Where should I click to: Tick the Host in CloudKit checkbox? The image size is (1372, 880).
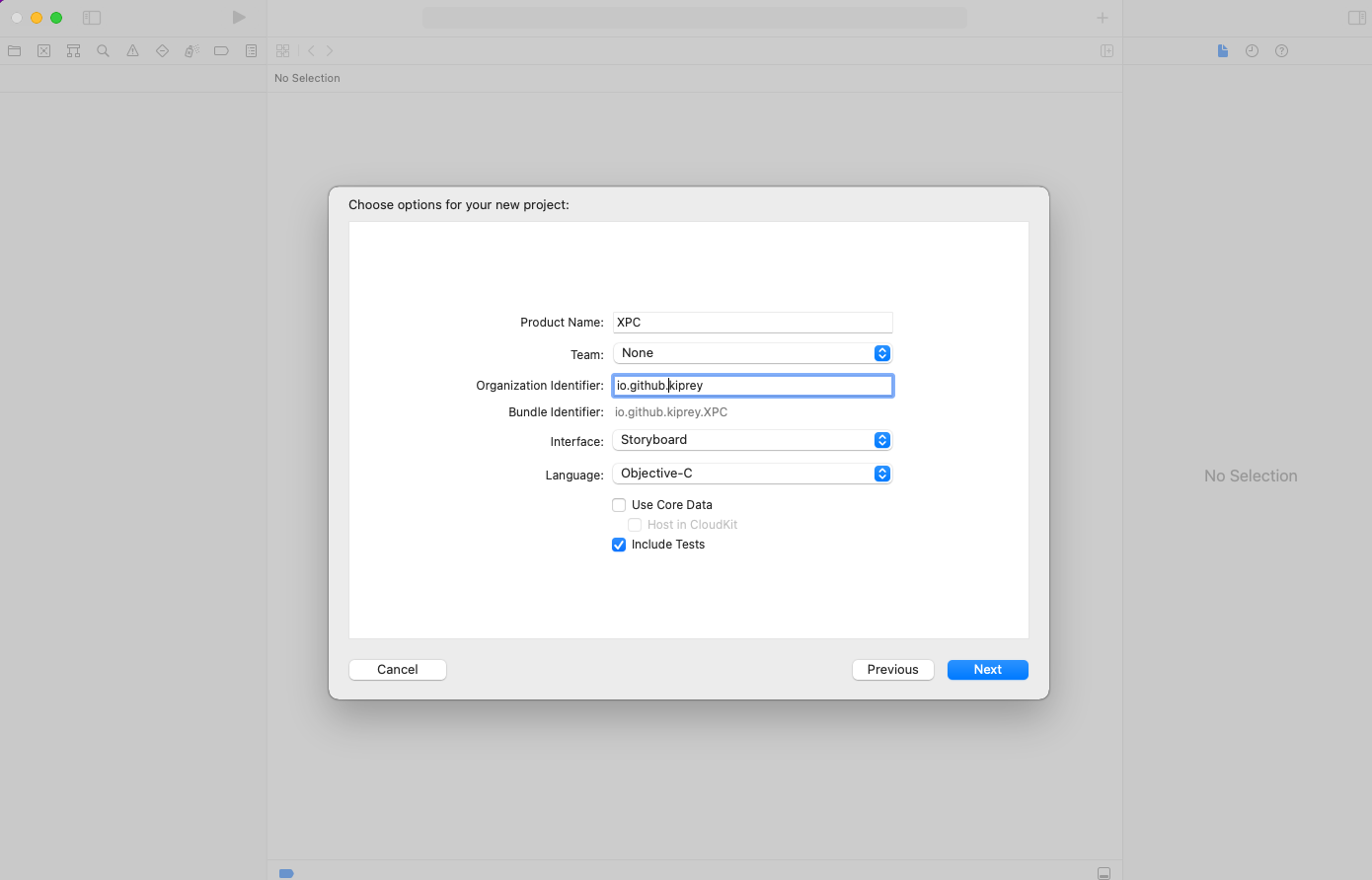point(635,525)
